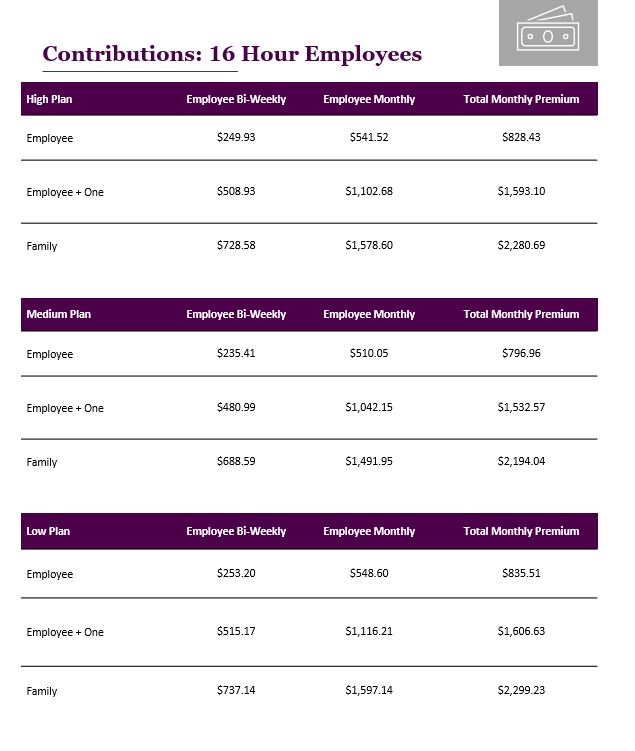This screenshot has width=635, height=751.
Task: Click Employee Bi-Weekly header in Low Plan table
Action: click(236, 531)
